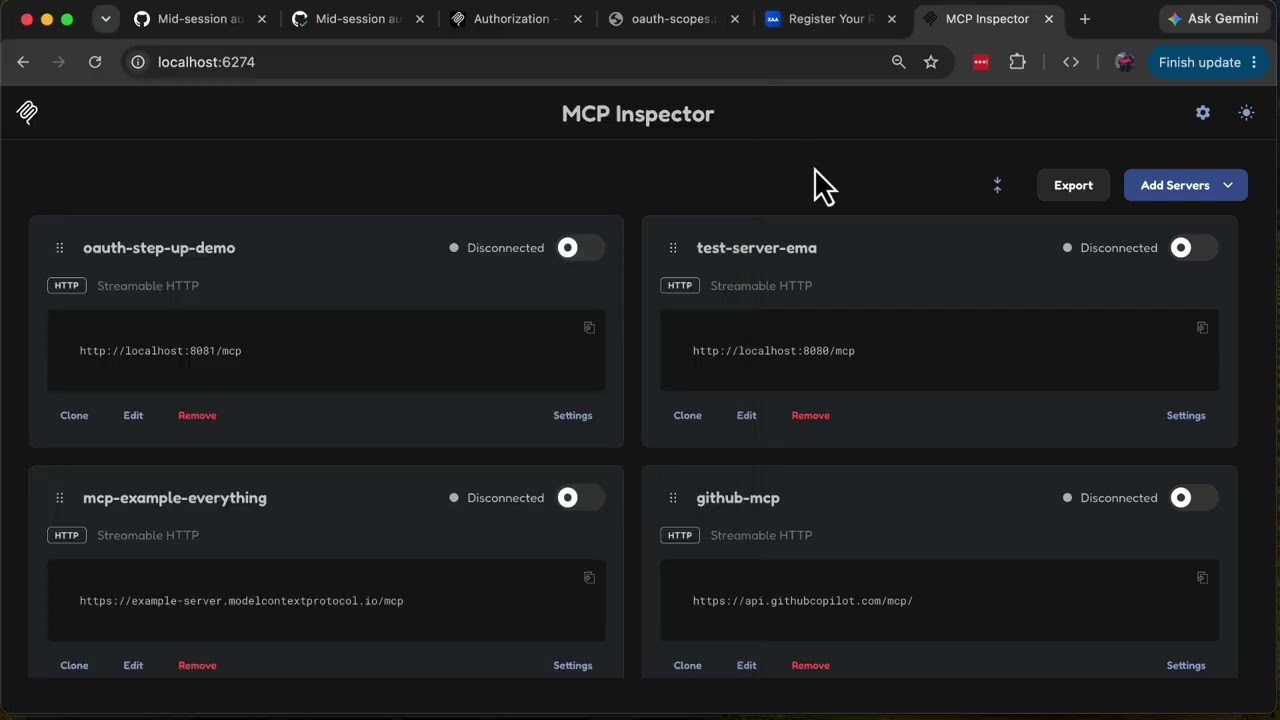Select the MCP Inspector tab

click(x=988, y=19)
